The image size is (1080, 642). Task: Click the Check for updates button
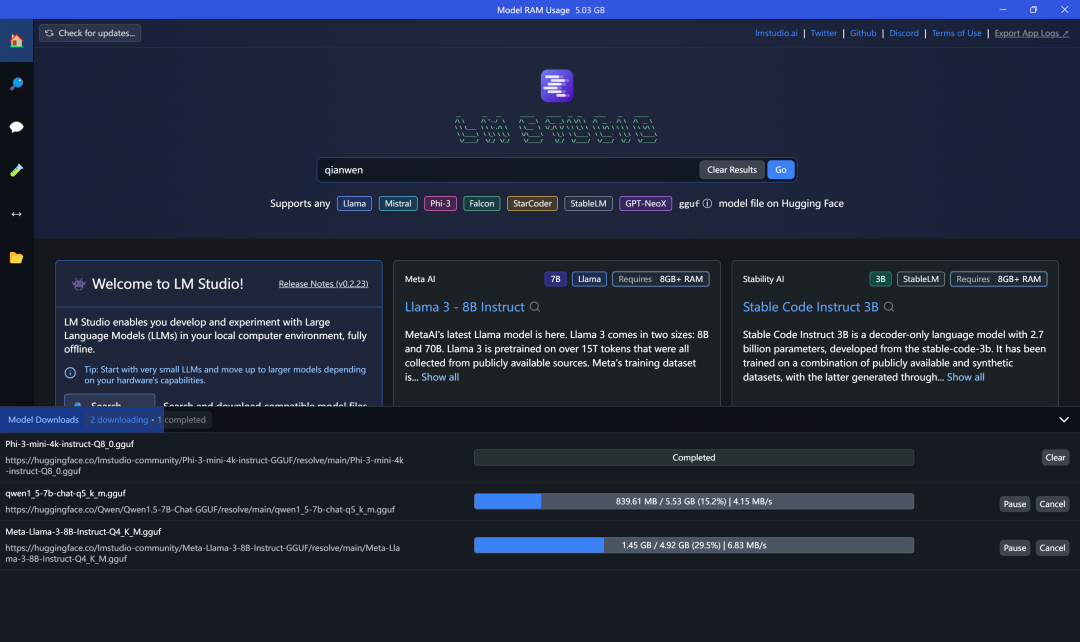[91, 33]
